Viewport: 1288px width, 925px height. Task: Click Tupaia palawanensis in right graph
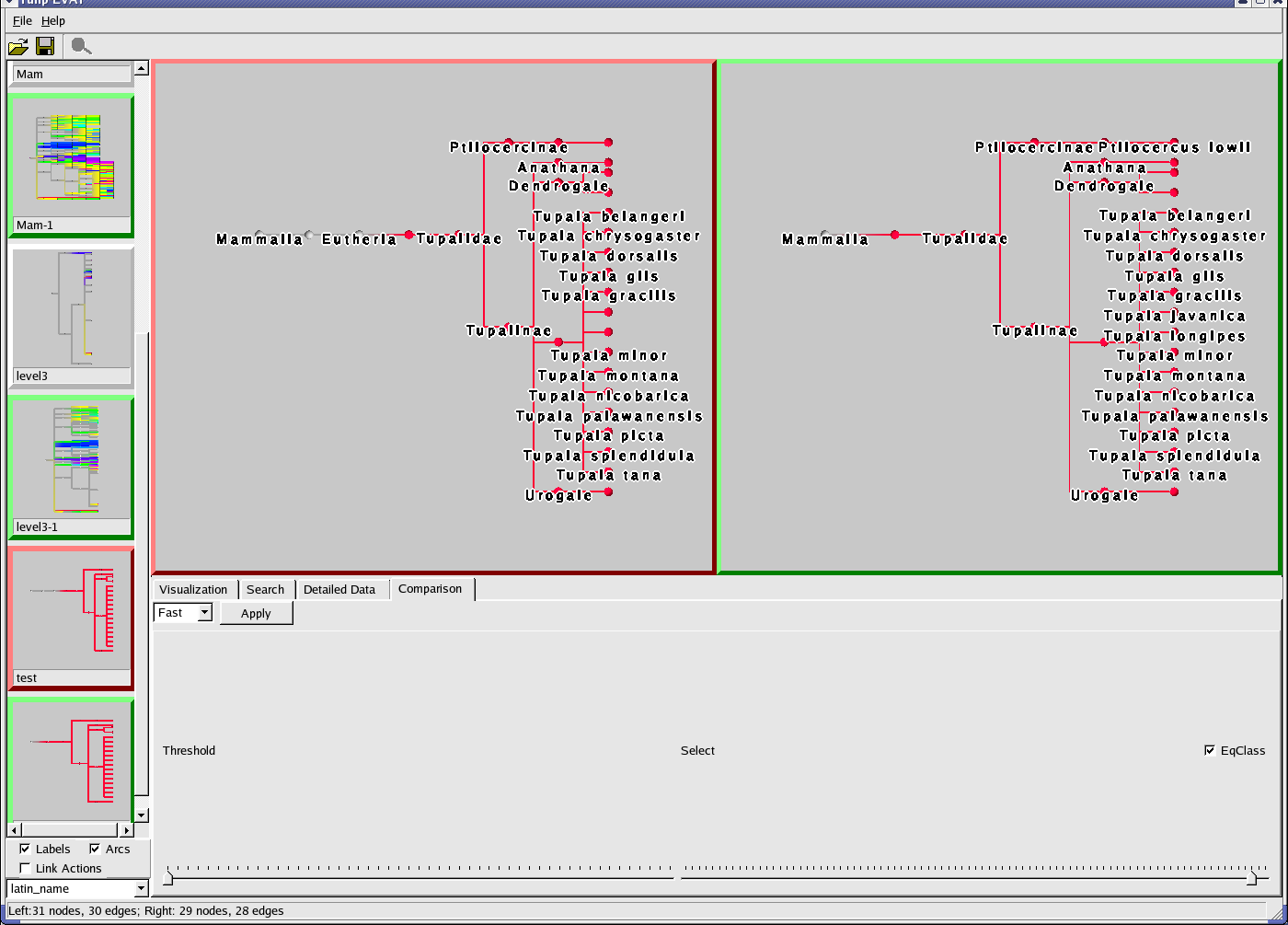[1175, 416]
